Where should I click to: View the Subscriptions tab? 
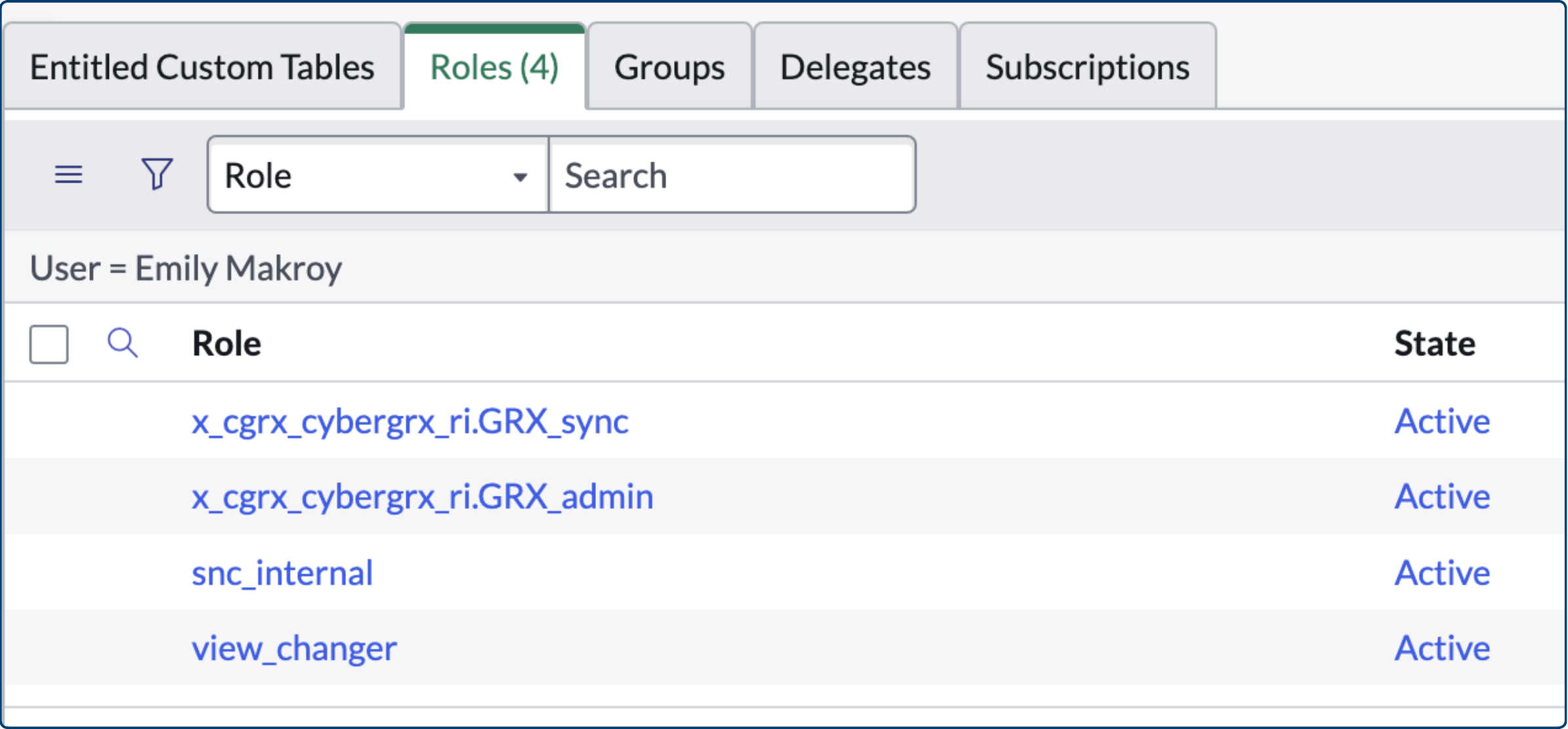coord(1087,66)
